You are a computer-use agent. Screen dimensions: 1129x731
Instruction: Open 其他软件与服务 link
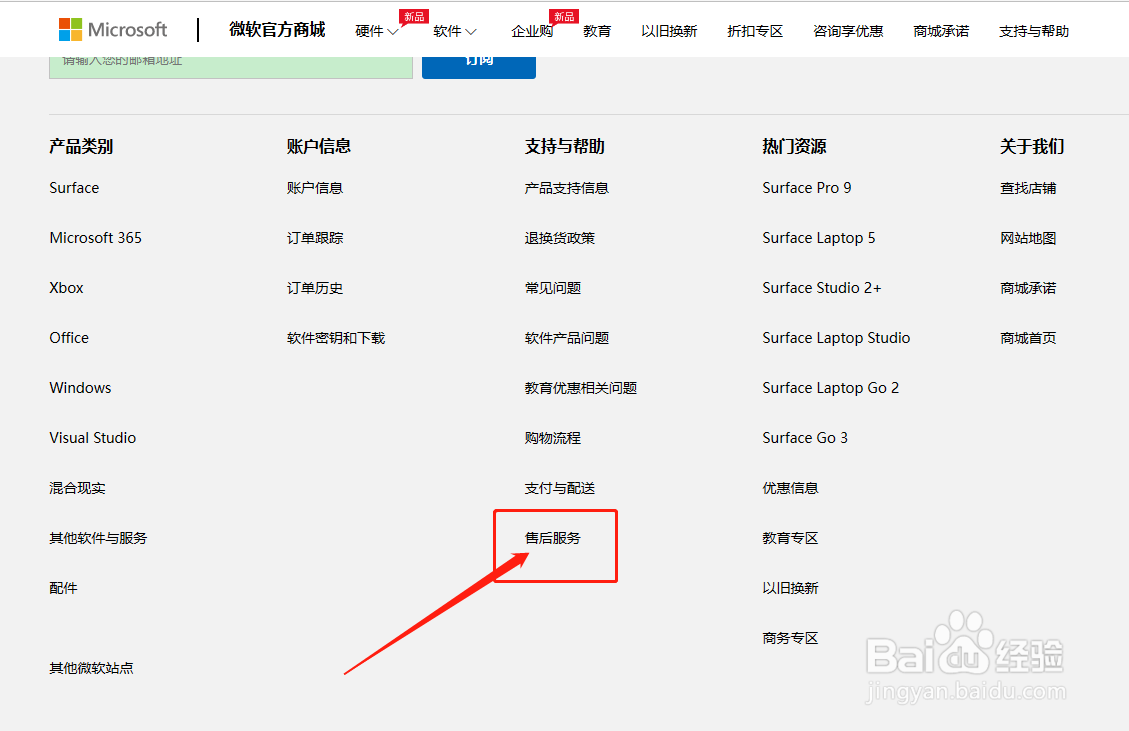pos(98,538)
